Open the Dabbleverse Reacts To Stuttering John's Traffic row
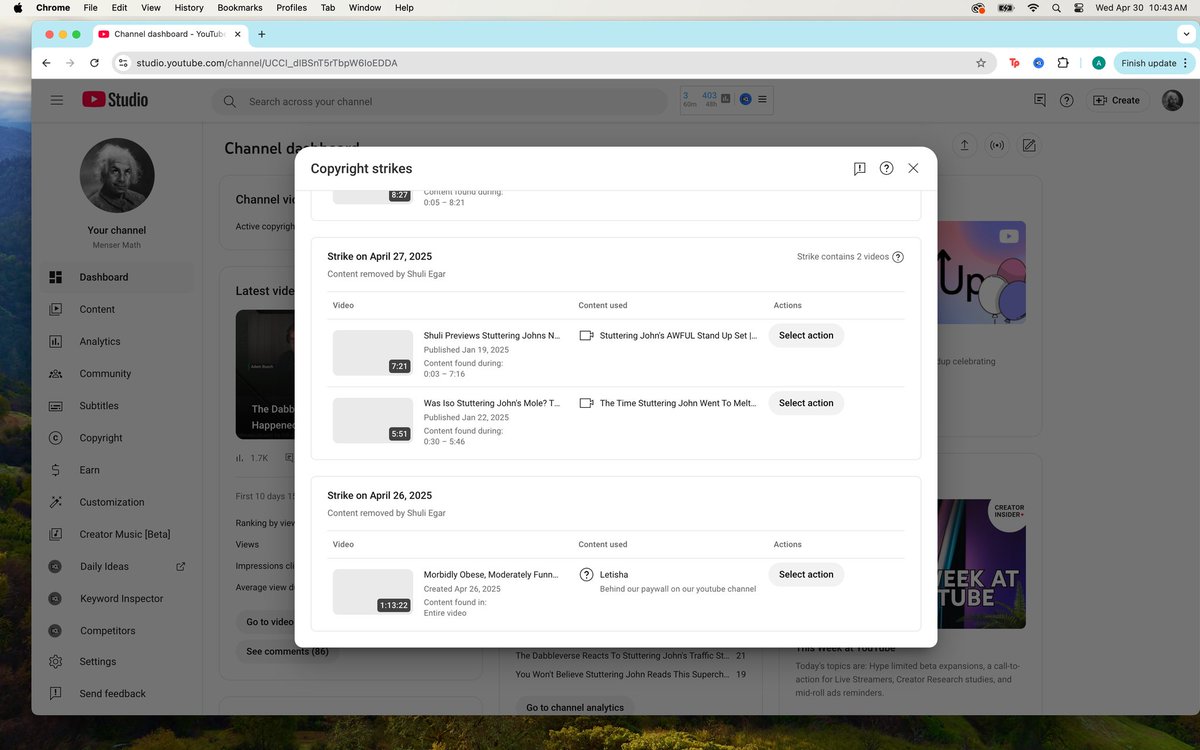 pyautogui.click(x=631, y=656)
